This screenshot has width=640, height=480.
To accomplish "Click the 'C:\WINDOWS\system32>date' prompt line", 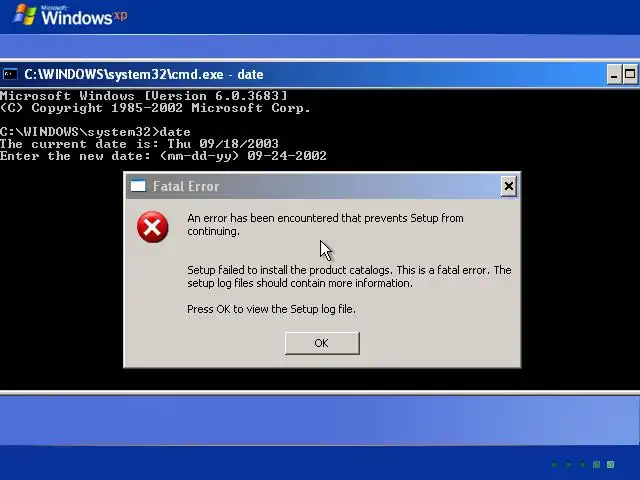I will pos(95,132).
